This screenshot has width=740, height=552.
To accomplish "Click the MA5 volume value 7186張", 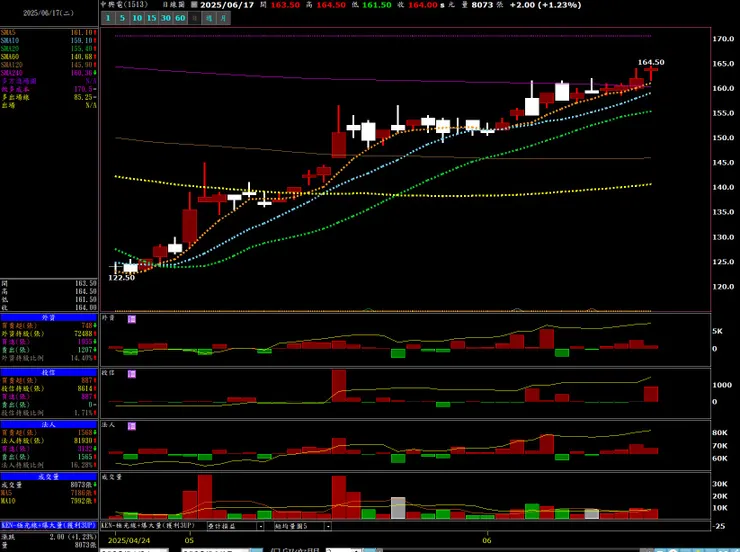I will tap(81, 493).
